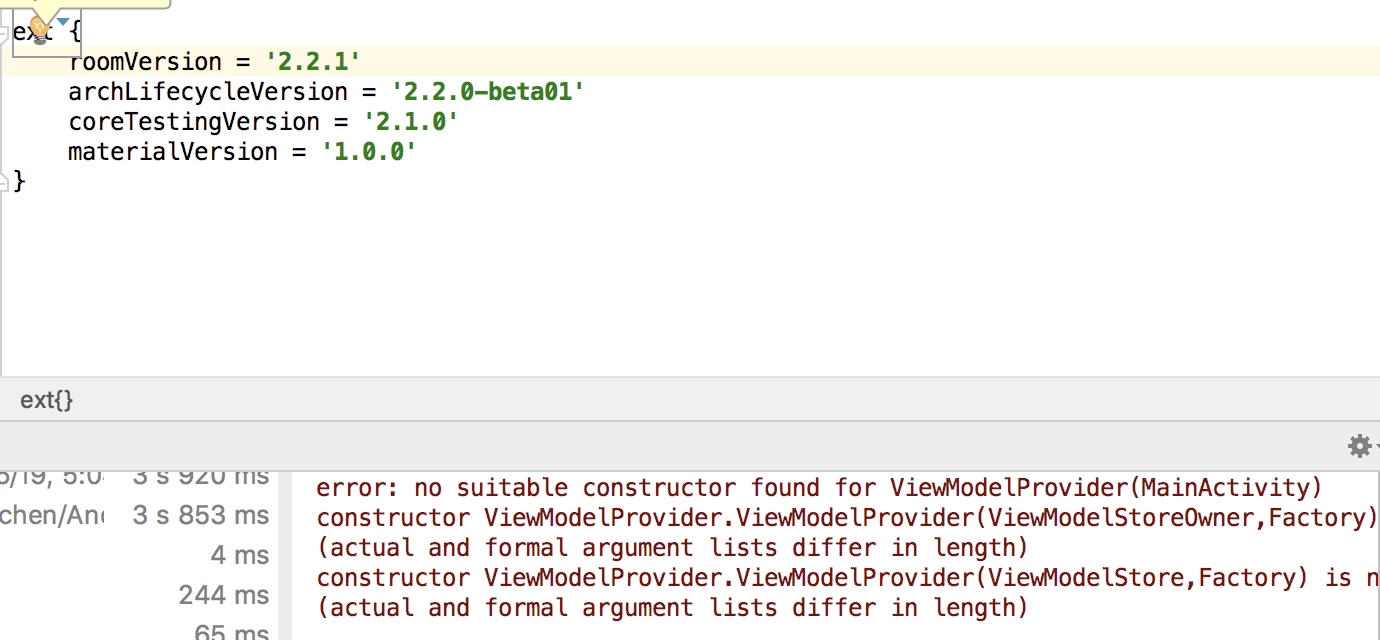Image resolution: width=1380 pixels, height=640 pixels.
Task: Select the '2.2.0-beta01' version string
Action: pos(489,91)
